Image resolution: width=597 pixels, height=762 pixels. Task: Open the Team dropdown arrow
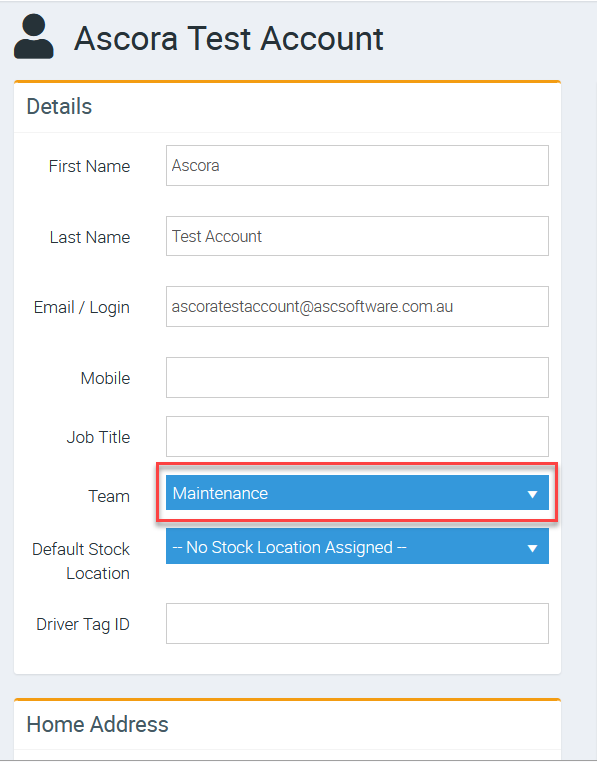pos(532,494)
